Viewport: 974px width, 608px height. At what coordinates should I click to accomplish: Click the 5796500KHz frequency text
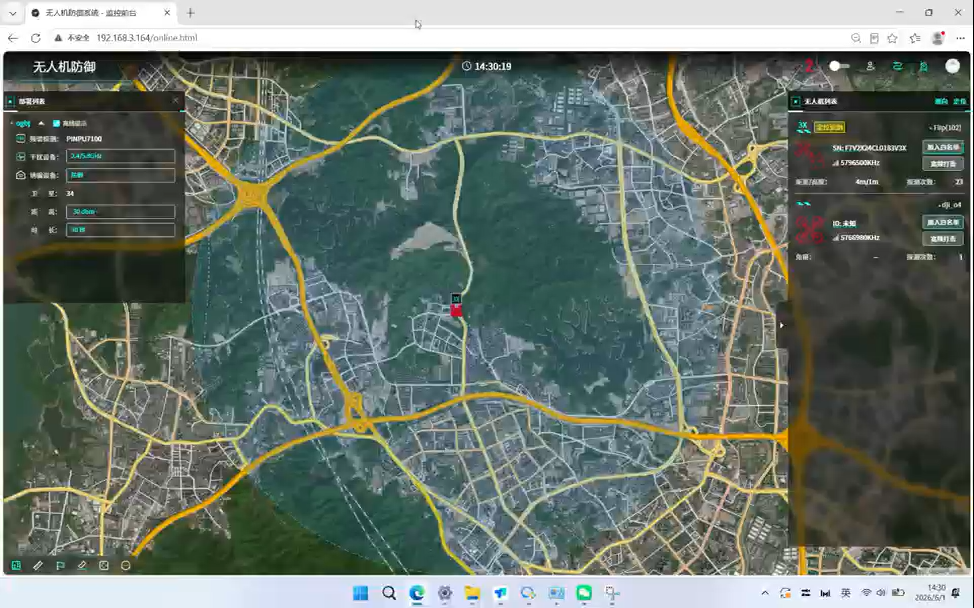coord(860,163)
